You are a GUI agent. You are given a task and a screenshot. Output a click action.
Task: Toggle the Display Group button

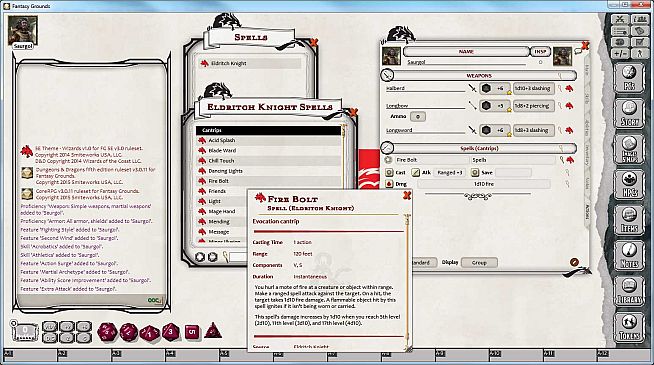[479, 262]
